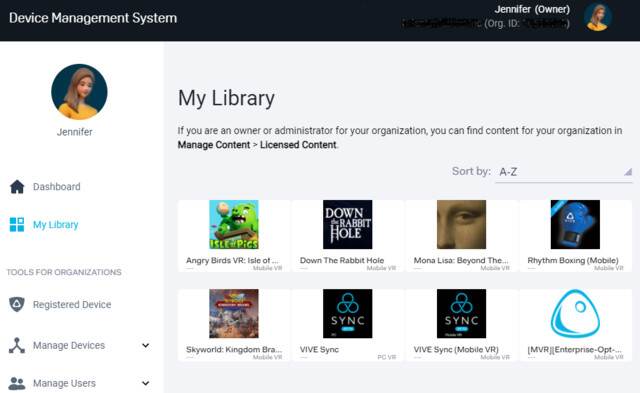
Task: Click the PC VR label on VIVE Sync
Action: coord(387,357)
